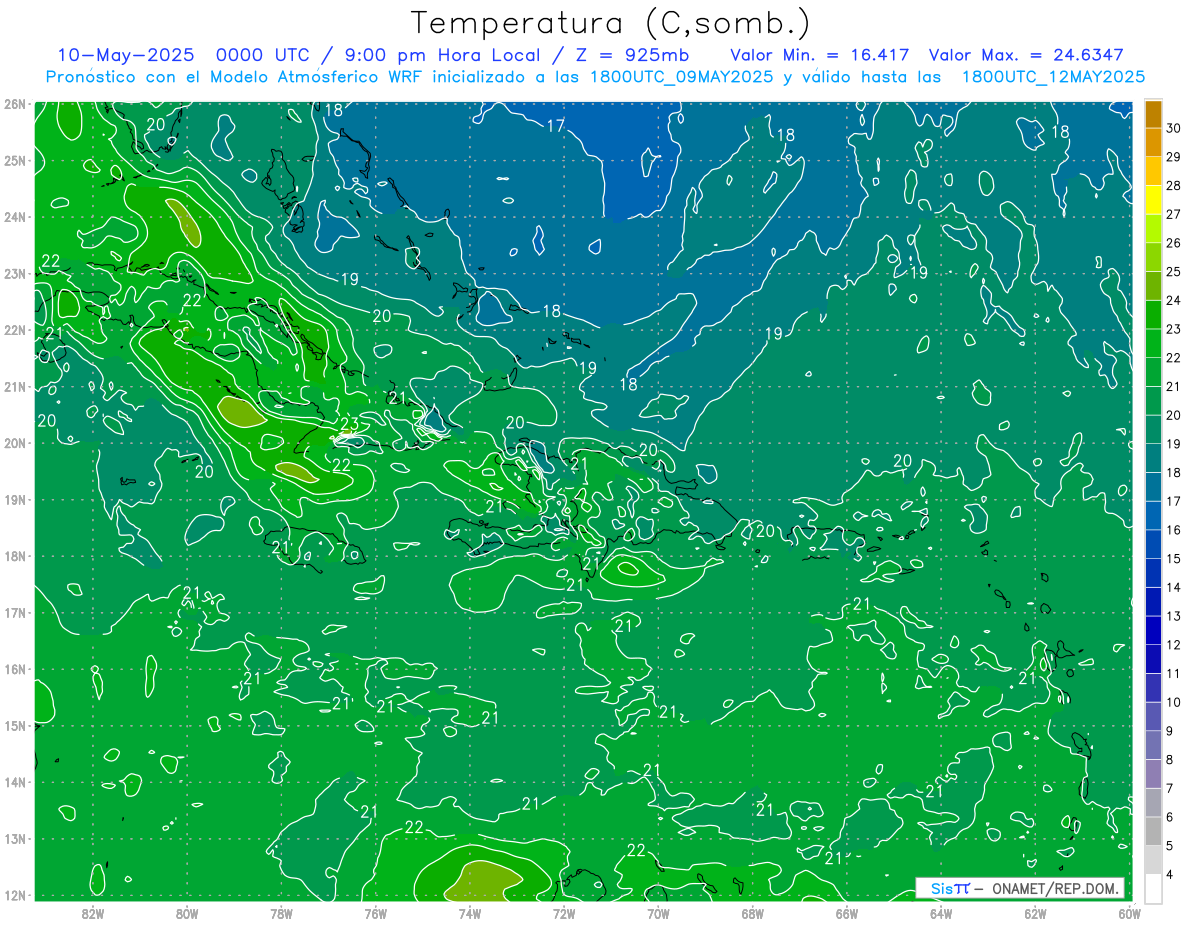
Task: Click the '22N' latitude axis label
Action: 14,330
